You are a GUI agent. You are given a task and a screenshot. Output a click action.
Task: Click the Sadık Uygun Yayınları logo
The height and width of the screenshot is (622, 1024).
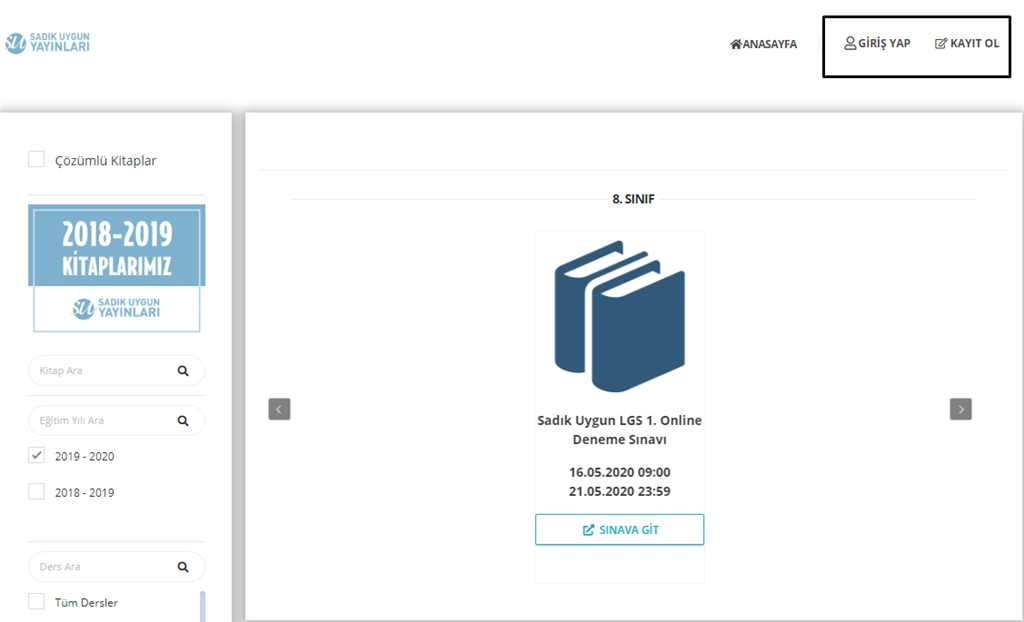point(47,43)
